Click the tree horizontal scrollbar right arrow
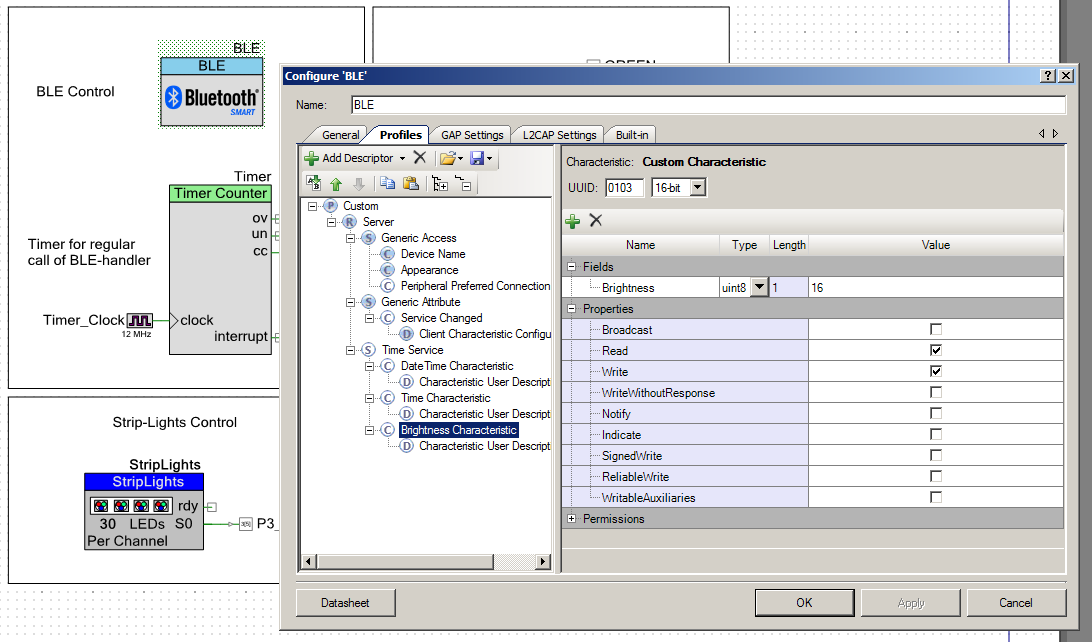Image resolution: width=1092 pixels, height=642 pixels. coord(543,561)
